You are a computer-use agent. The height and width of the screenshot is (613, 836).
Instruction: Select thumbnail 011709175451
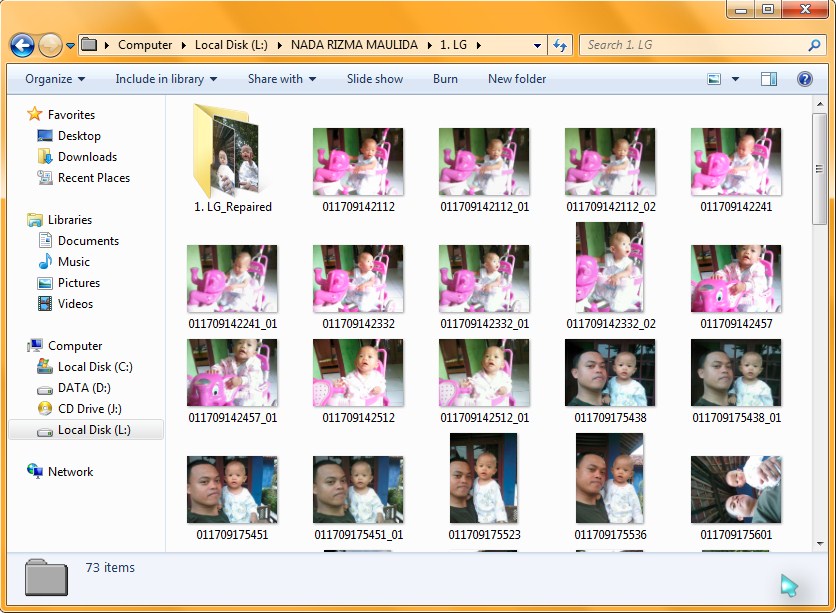pyautogui.click(x=232, y=490)
